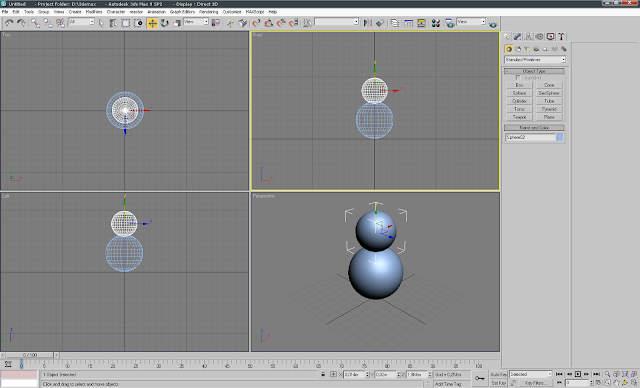This screenshot has height=388, width=640.
Task: Open the Render Scene dialog teapot icon
Action: pyautogui.click(x=450, y=23)
